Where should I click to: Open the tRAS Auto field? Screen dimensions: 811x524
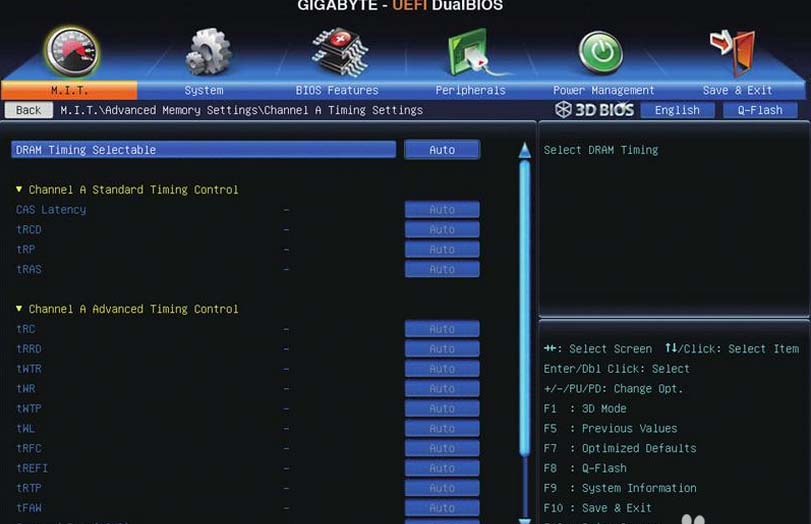pos(442,269)
